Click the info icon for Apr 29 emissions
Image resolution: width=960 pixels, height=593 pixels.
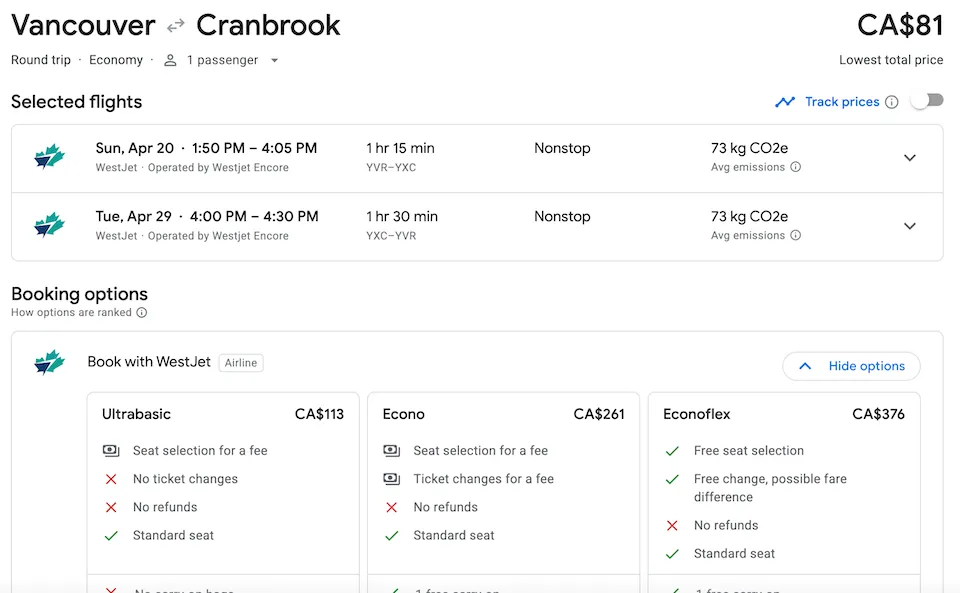pyautogui.click(x=796, y=236)
